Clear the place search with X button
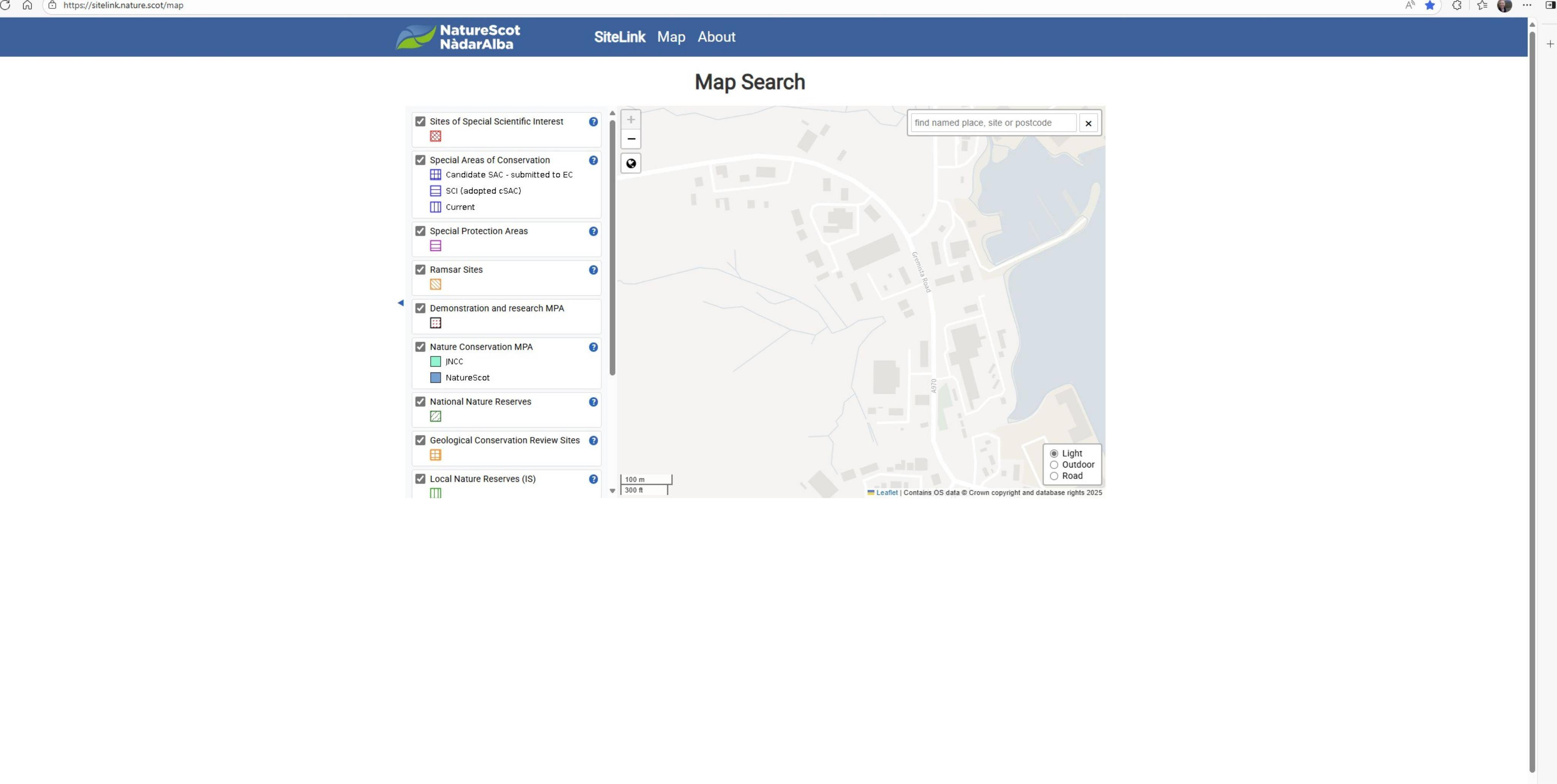1557x784 pixels. click(x=1088, y=123)
